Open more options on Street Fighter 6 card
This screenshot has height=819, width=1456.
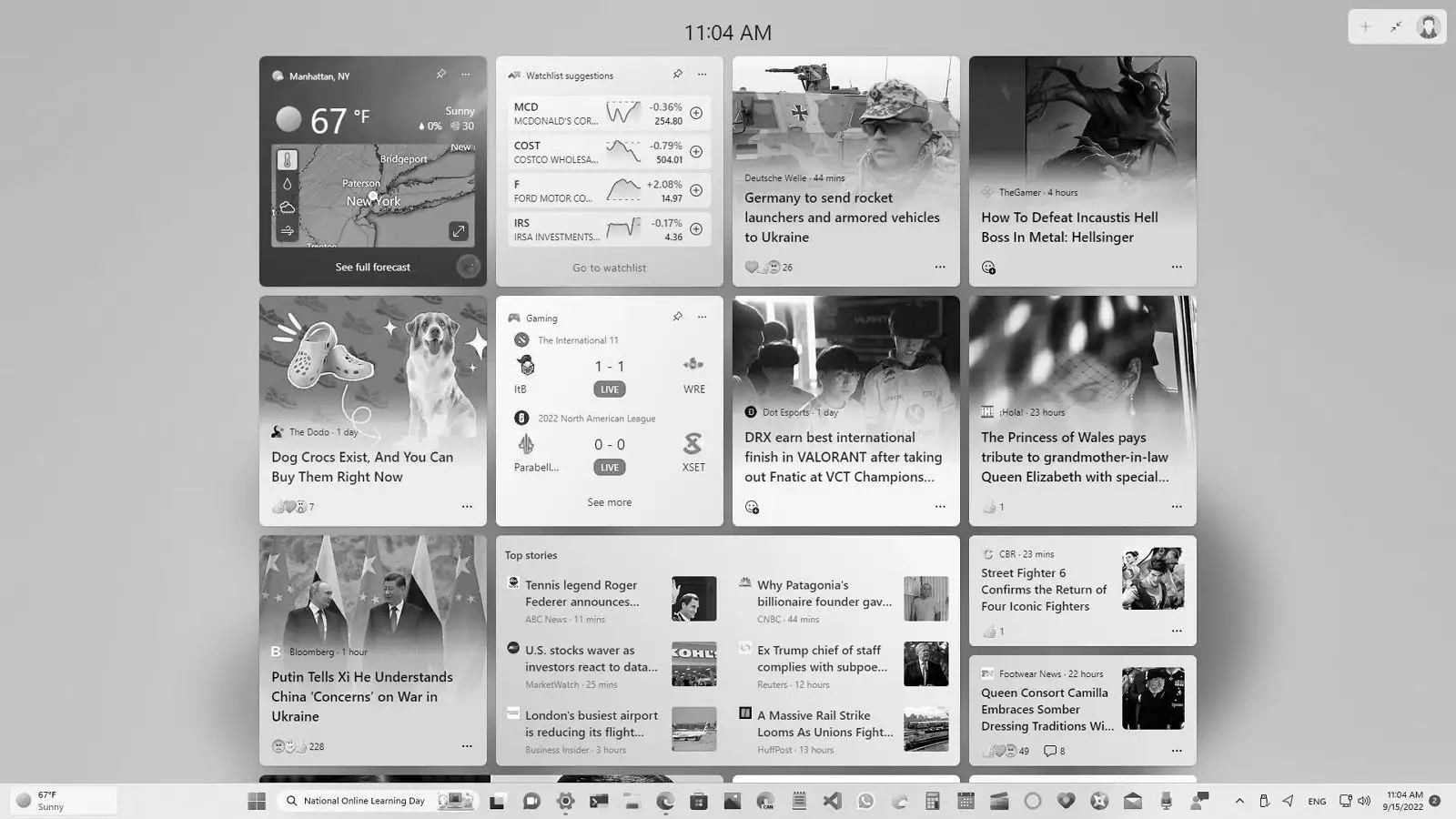[1177, 631]
